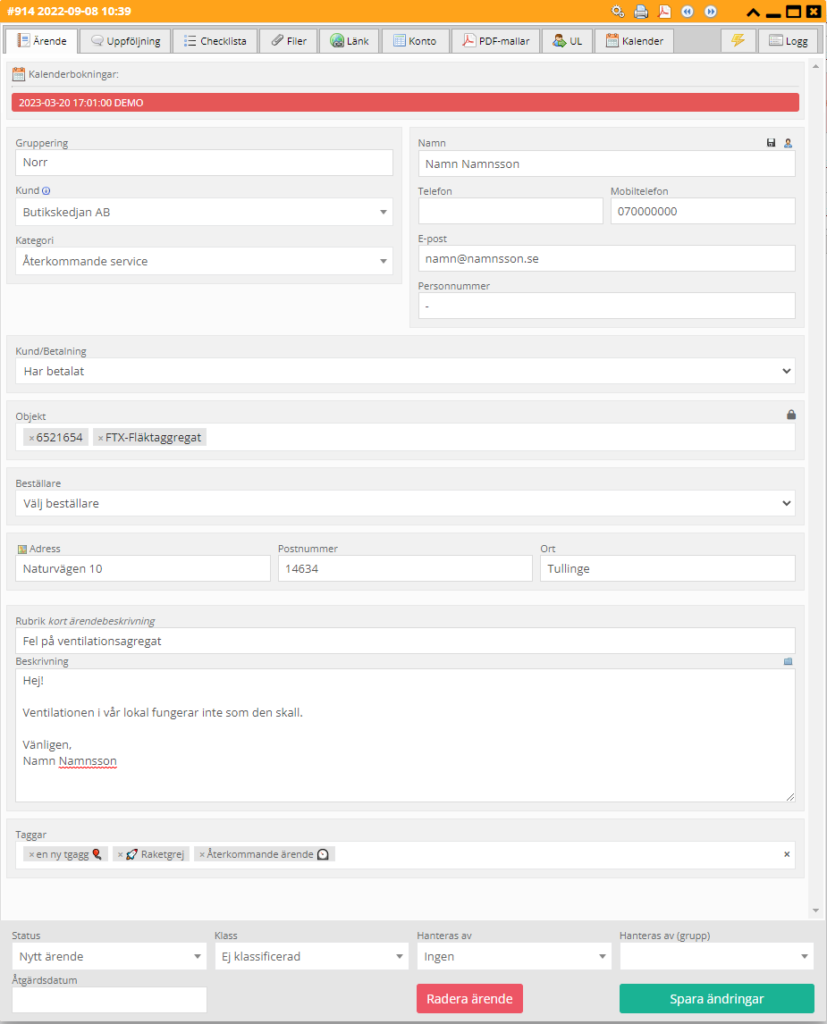Click the info icon next to Kund
The width and height of the screenshot is (827, 1024).
(46, 191)
